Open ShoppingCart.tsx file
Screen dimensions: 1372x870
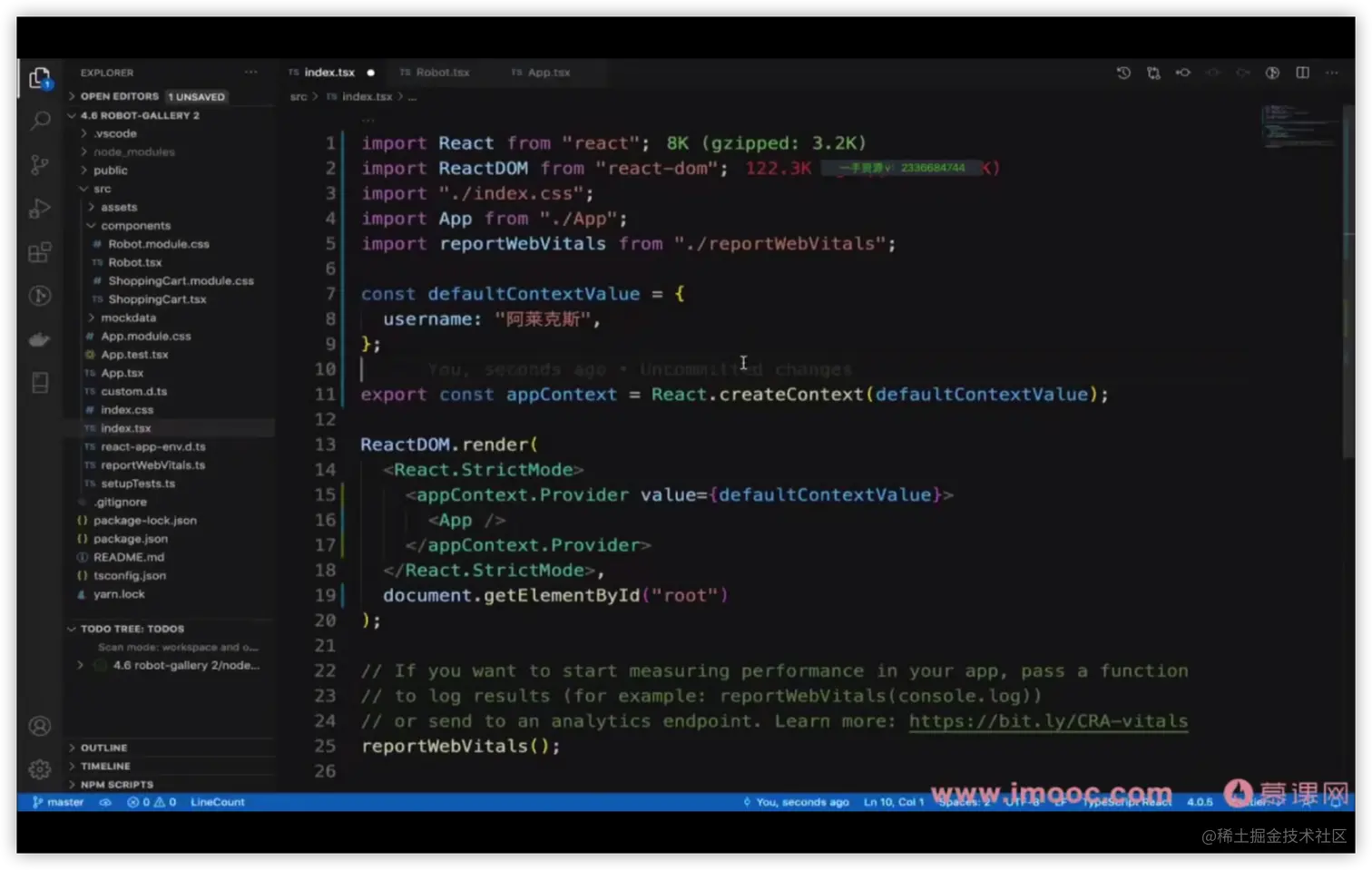[x=157, y=299]
